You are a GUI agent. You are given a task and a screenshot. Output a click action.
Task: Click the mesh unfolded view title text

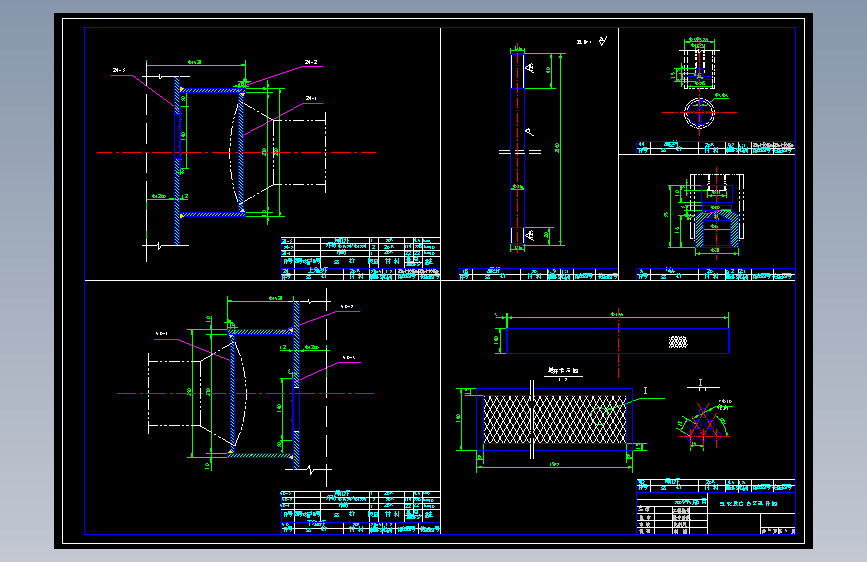point(563,371)
